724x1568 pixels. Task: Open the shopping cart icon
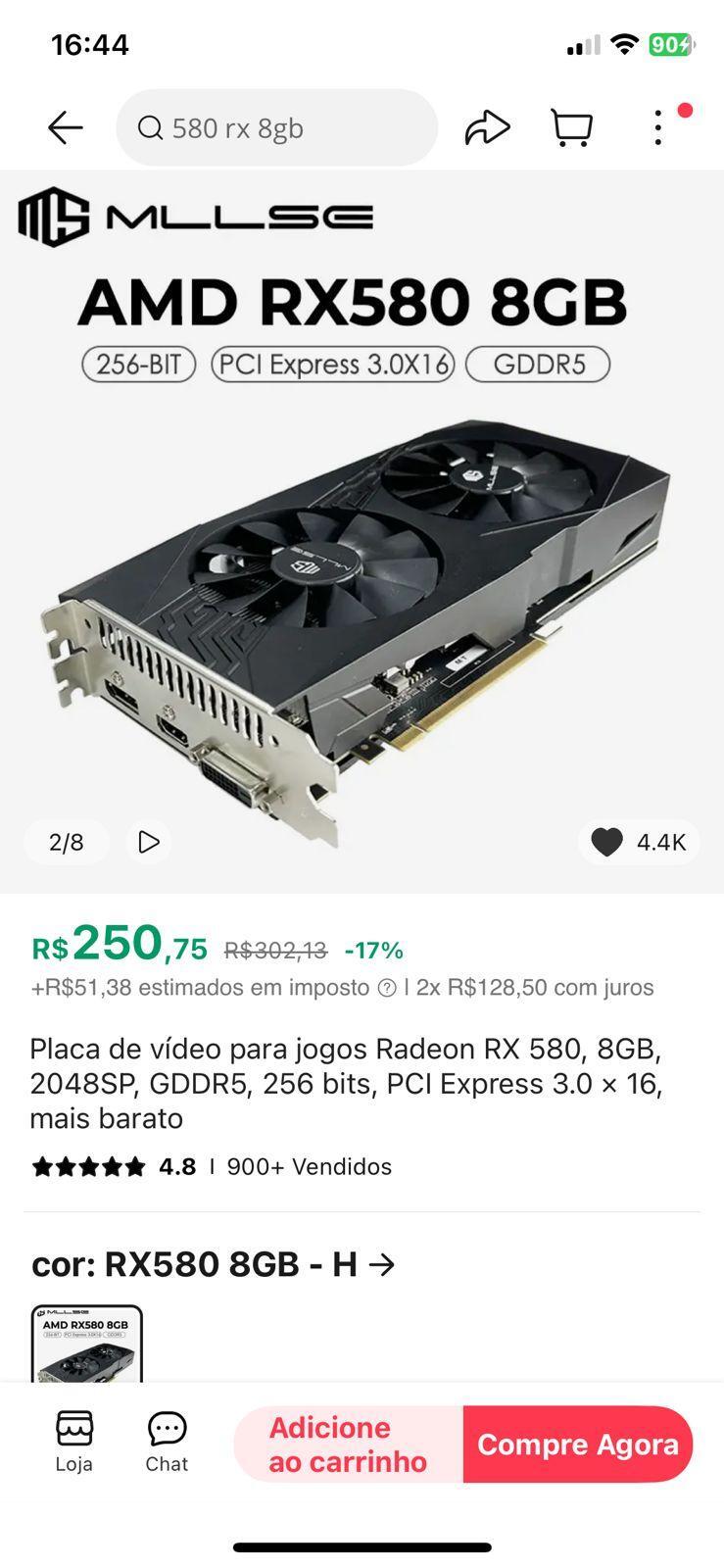572,127
